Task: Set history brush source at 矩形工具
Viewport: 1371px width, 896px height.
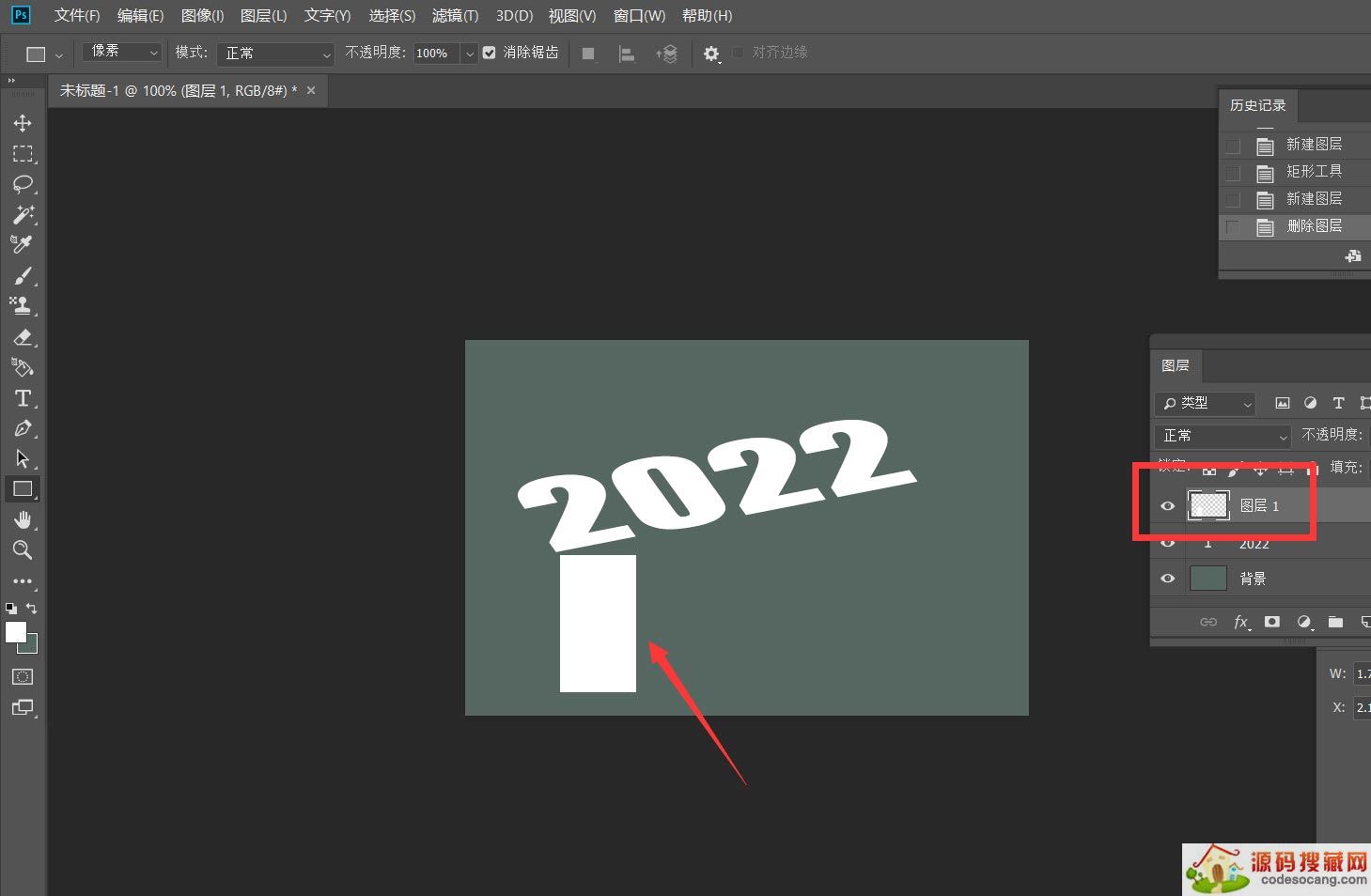Action: point(1233,173)
